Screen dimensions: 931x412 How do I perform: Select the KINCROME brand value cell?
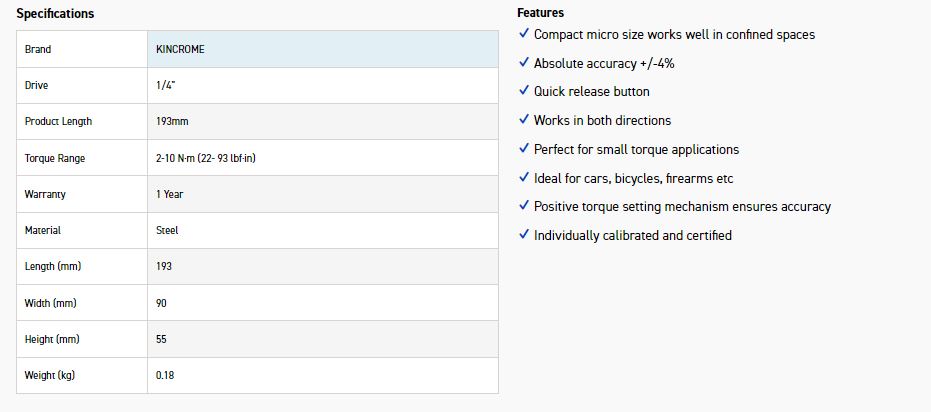click(x=181, y=49)
